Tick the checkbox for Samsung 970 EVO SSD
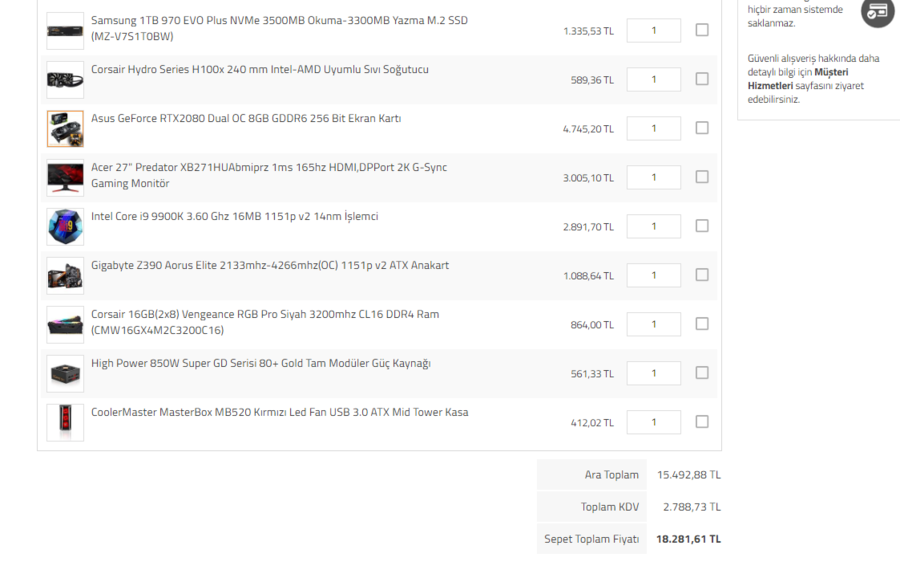900x574 pixels. click(x=702, y=30)
